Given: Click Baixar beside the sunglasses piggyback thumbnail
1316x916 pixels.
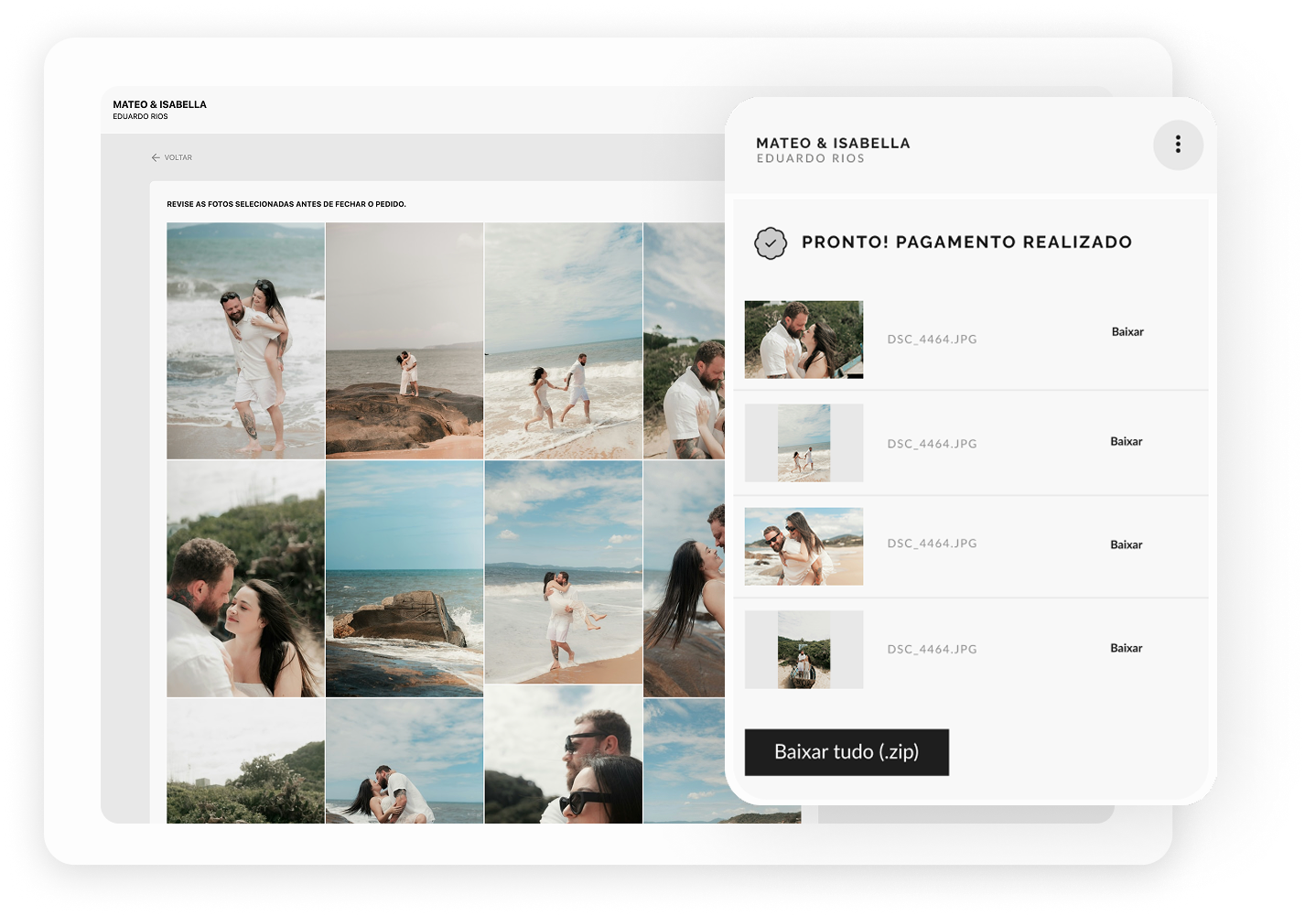Looking at the screenshot, I should [x=1126, y=544].
